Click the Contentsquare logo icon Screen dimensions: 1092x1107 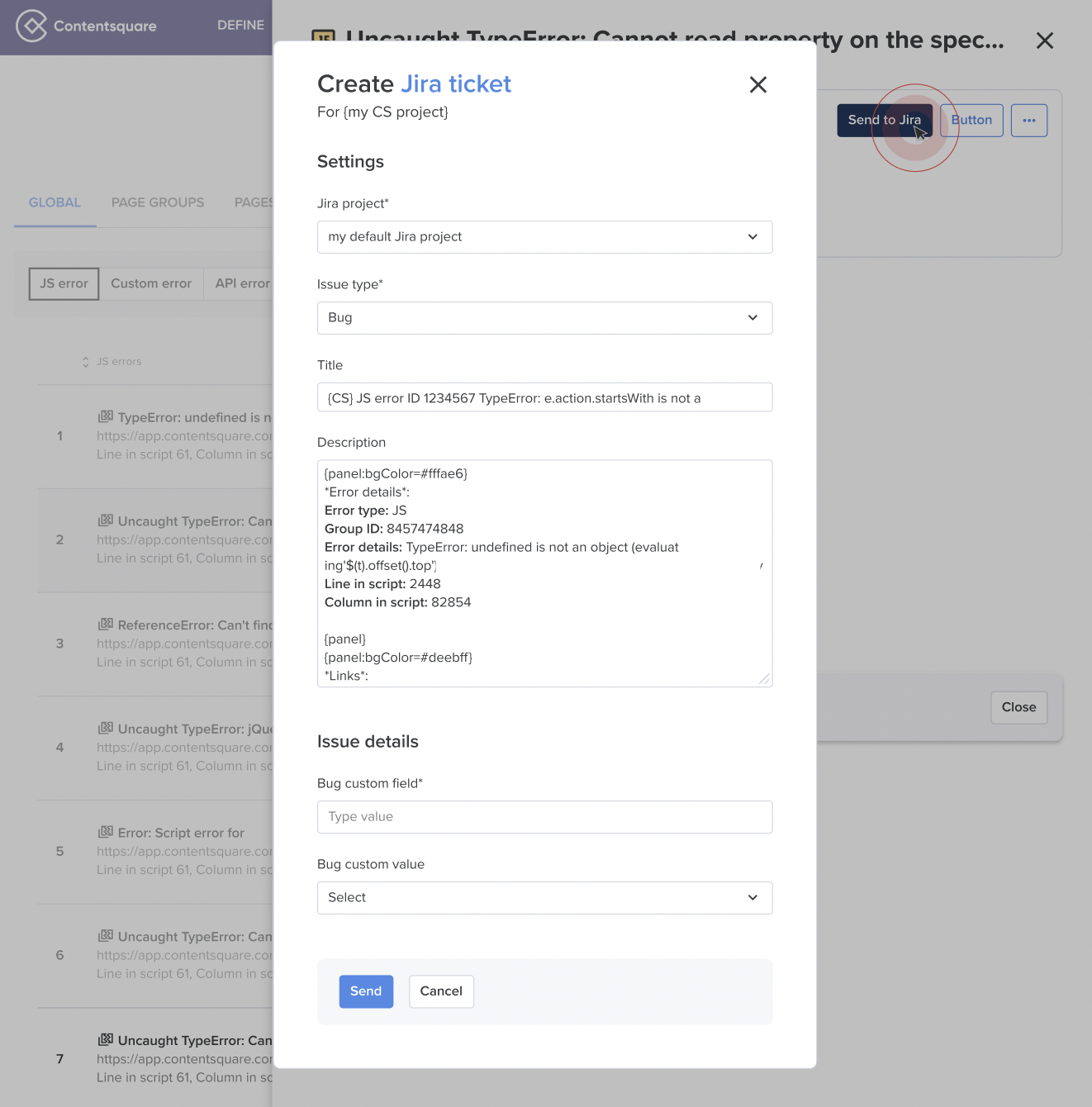31,26
